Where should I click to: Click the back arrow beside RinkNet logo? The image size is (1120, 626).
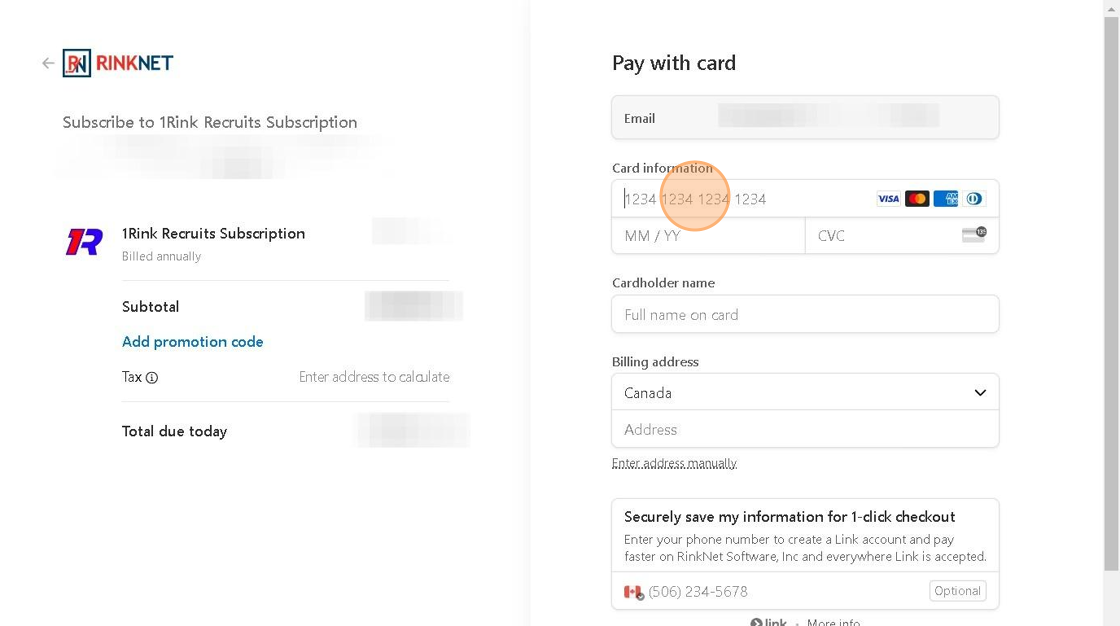[x=48, y=63]
